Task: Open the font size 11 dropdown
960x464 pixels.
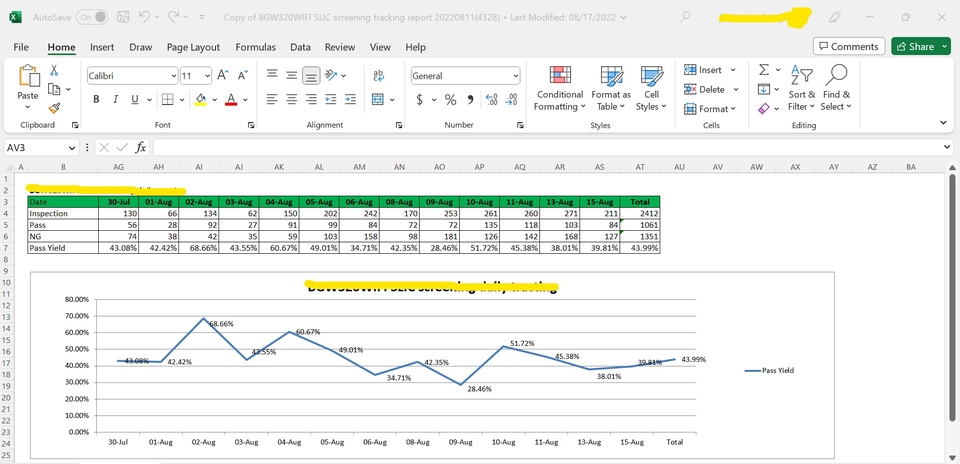Action: [x=208, y=76]
